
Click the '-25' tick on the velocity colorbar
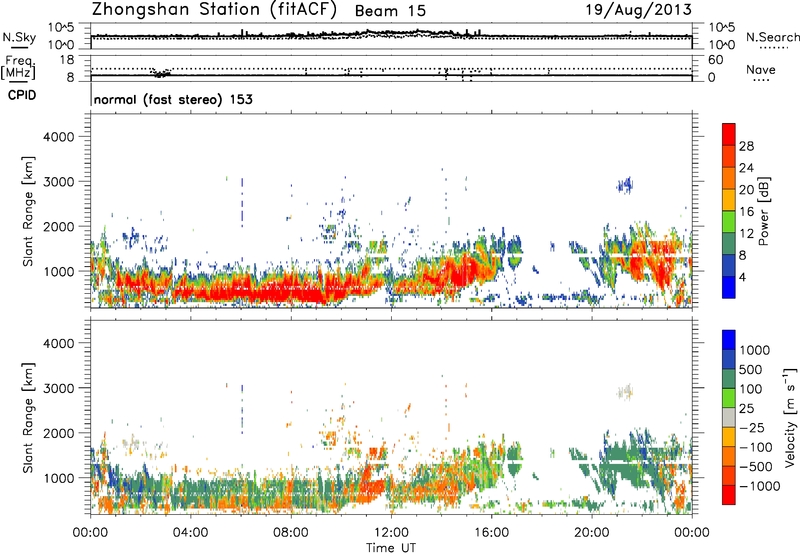pyautogui.click(x=752, y=427)
